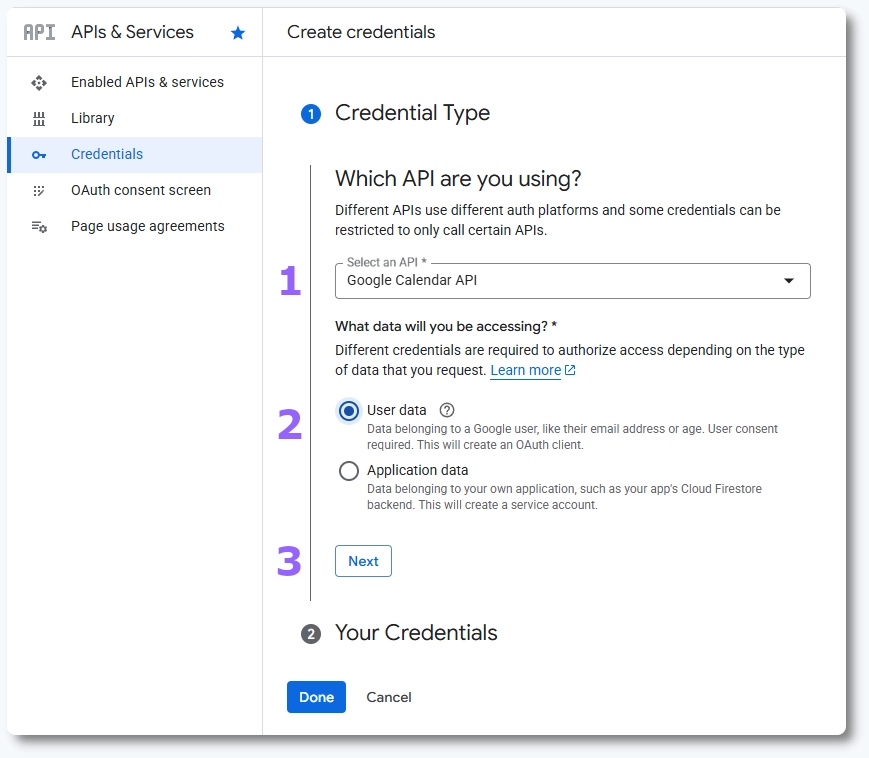869x758 pixels.
Task: Click the Credentials key icon
Action: coord(39,154)
